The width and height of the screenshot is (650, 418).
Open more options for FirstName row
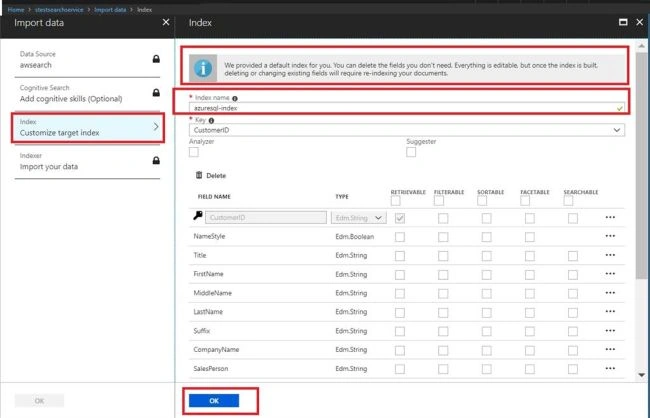click(610, 274)
